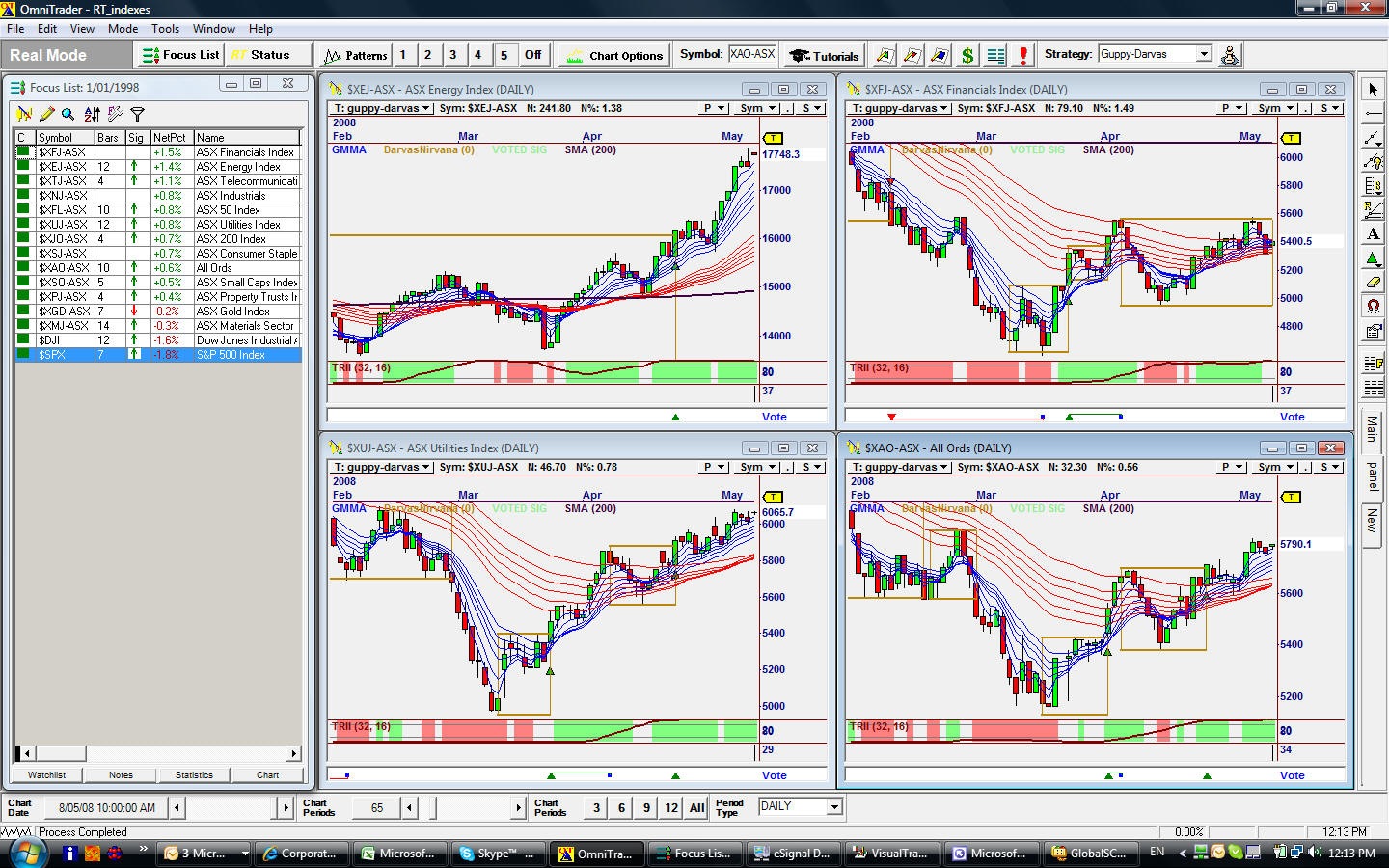Viewport: 1389px width, 868px height.
Task: Select the $SPX S&P 500 Index row
Action: tap(158, 355)
